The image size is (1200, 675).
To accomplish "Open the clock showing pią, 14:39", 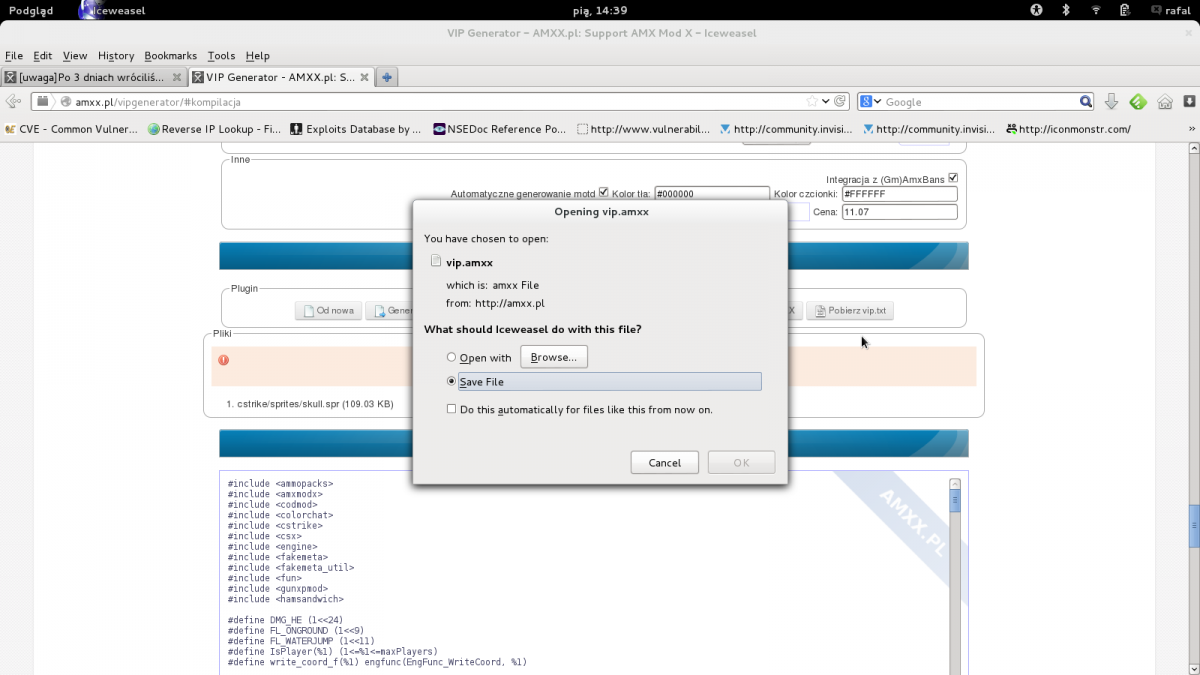I will [600, 10].
